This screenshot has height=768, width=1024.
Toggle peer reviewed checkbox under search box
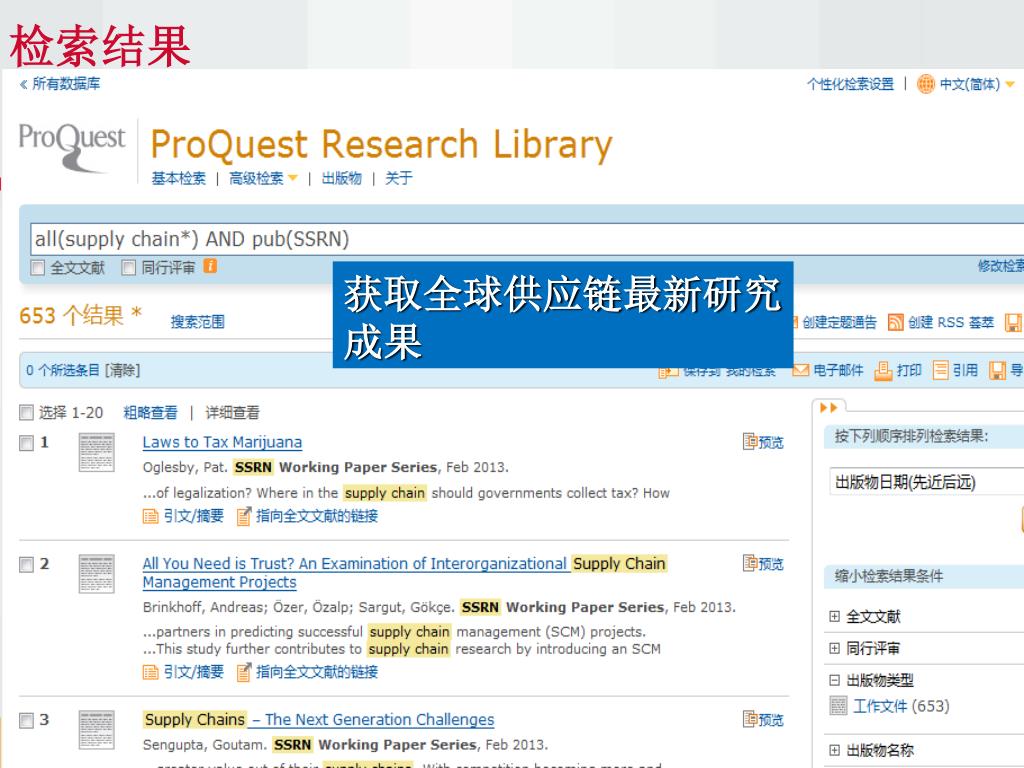click(129, 268)
